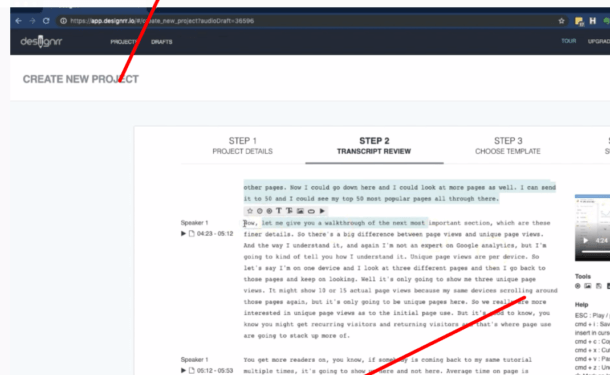The image size is (610, 375).
Task: Click the Help heading in sidebar
Action: (x=582, y=305)
